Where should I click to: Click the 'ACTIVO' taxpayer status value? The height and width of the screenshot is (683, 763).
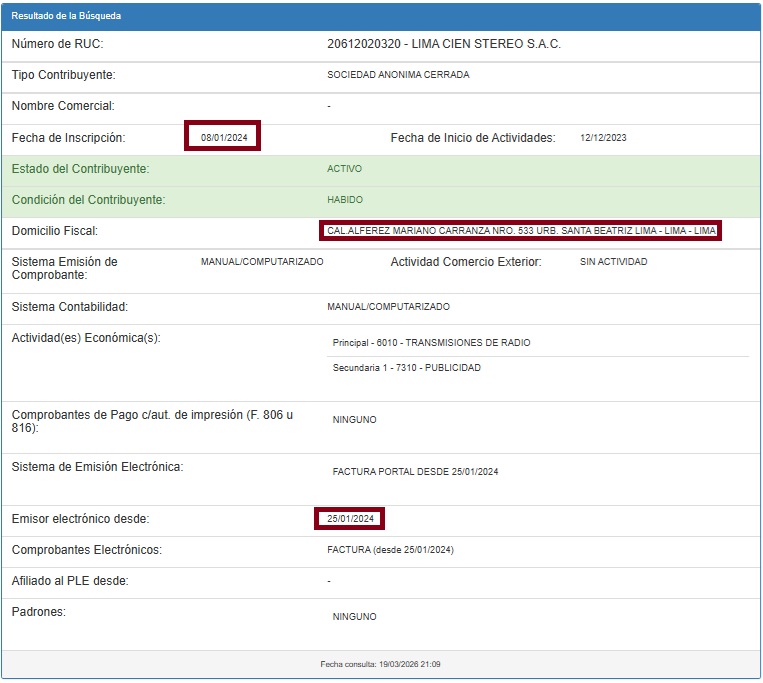(344, 169)
